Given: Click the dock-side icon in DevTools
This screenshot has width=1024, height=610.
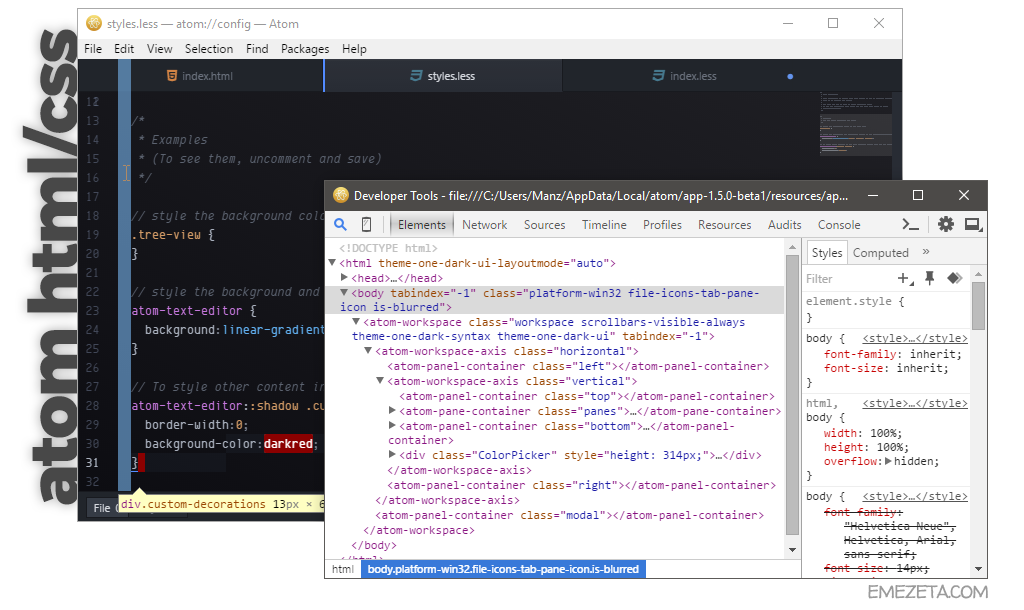Looking at the screenshot, I should click(973, 225).
